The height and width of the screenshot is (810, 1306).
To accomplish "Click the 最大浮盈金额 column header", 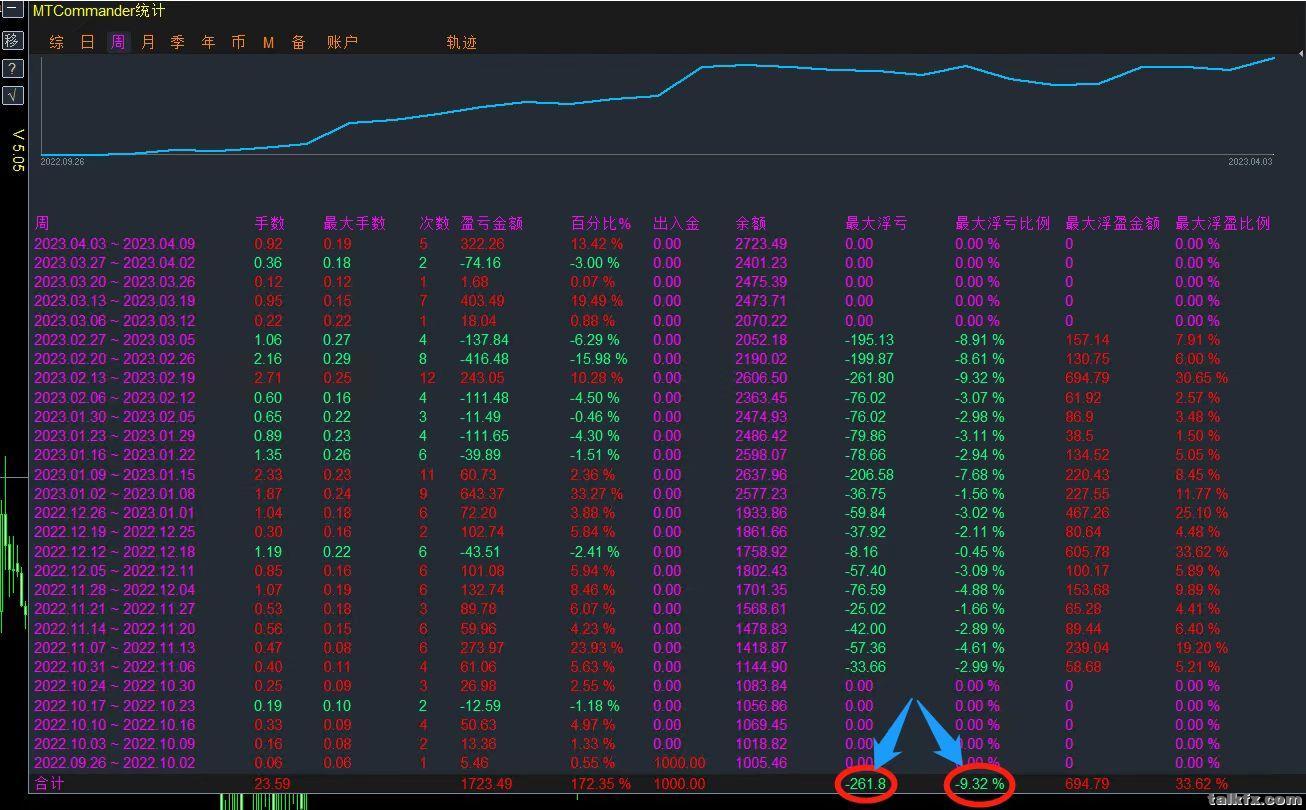I will pos(1112,223).
